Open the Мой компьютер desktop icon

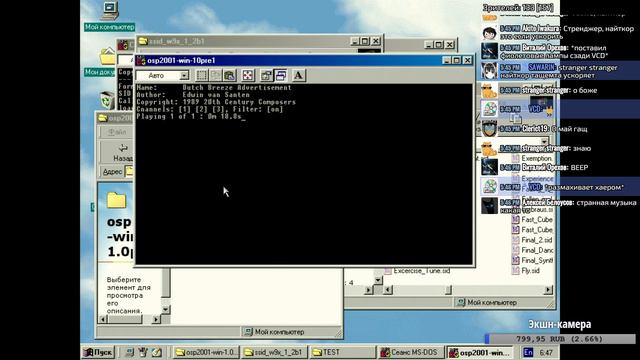pyautogui.click(x=109, y=16)
